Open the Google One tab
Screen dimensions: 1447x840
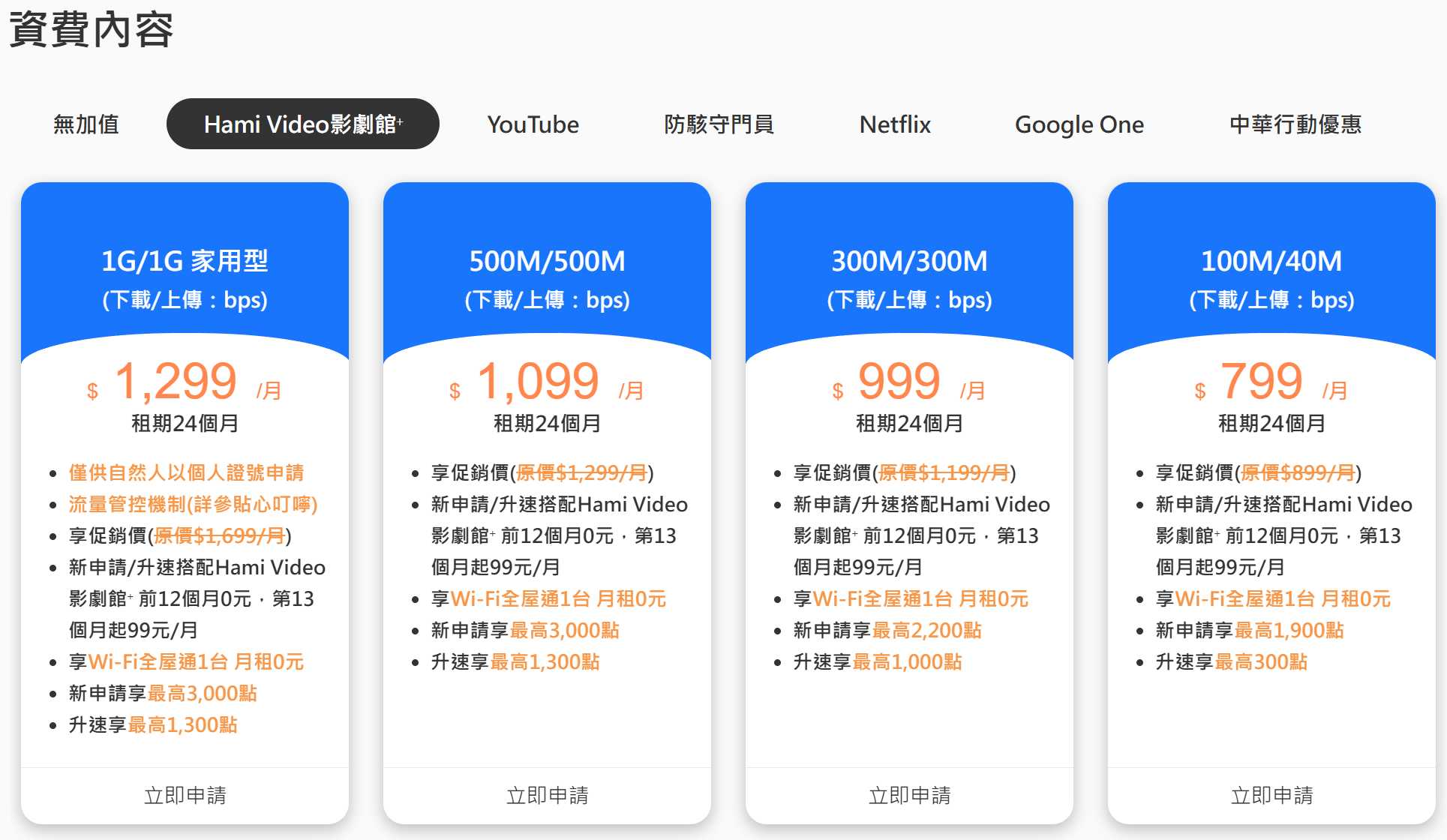1079,124
